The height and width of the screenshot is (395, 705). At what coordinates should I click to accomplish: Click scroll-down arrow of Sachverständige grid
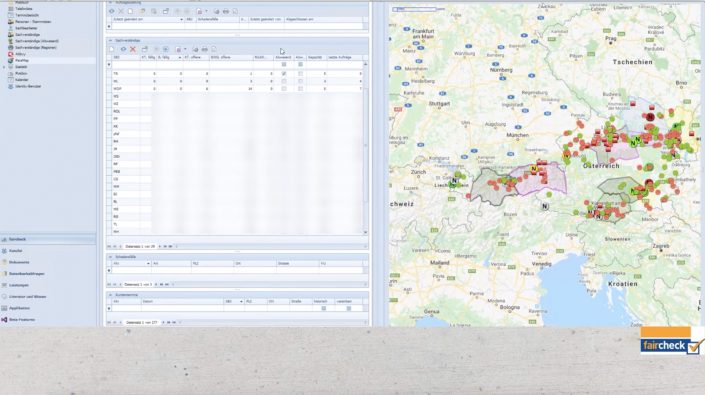pyautogui.click(x=365, y=232)
